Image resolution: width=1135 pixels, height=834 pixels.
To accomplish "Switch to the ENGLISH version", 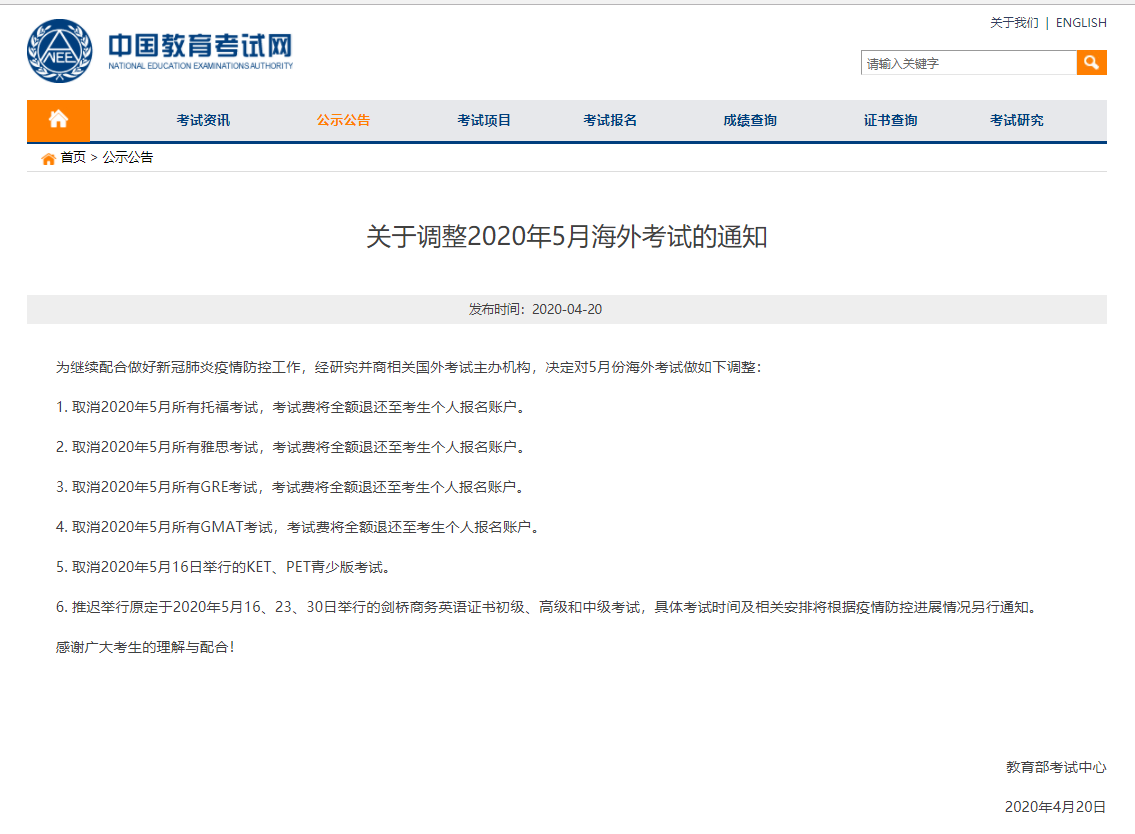I will click(x=1081, y=23).
